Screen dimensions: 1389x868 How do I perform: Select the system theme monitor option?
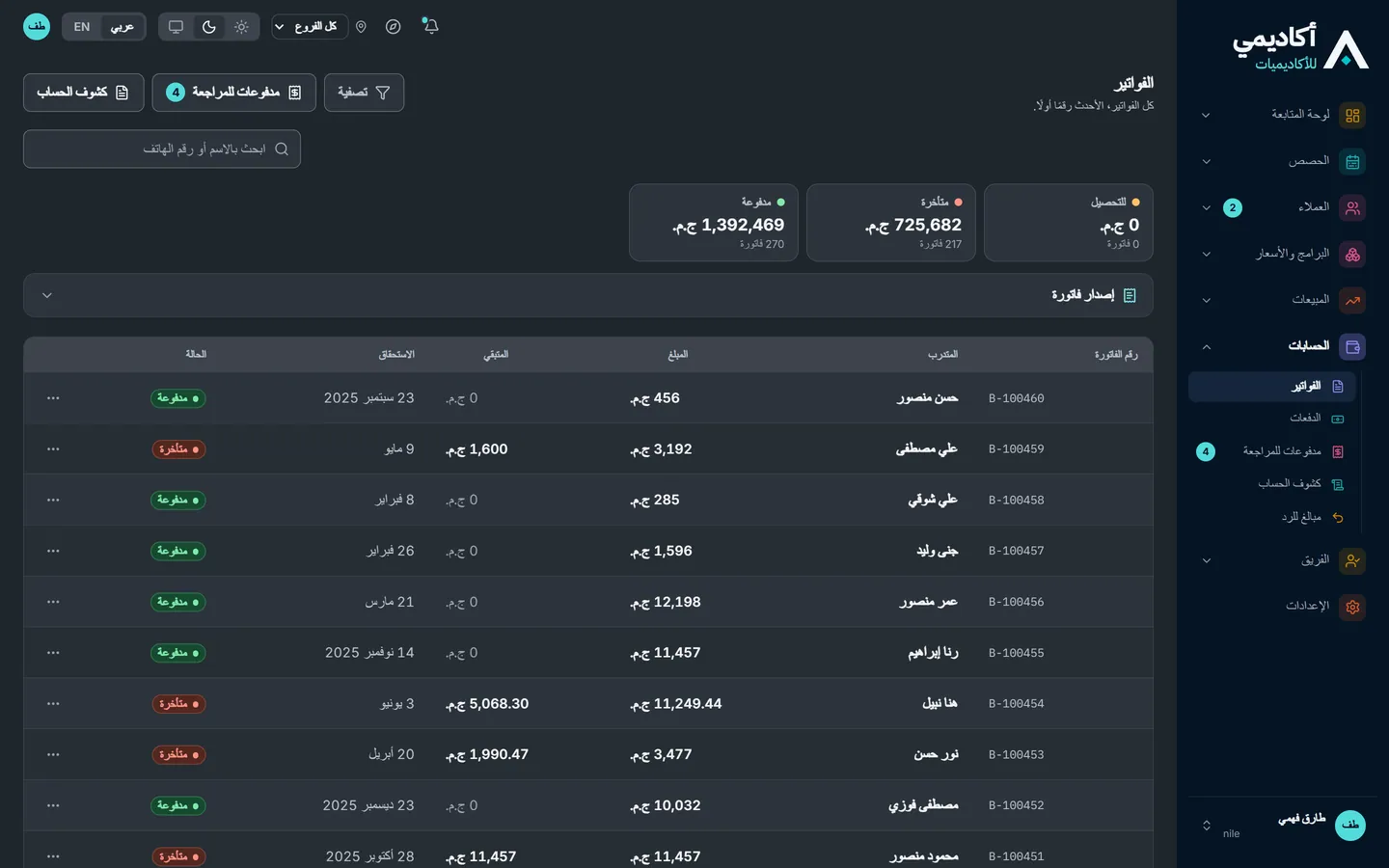point(176,27)
